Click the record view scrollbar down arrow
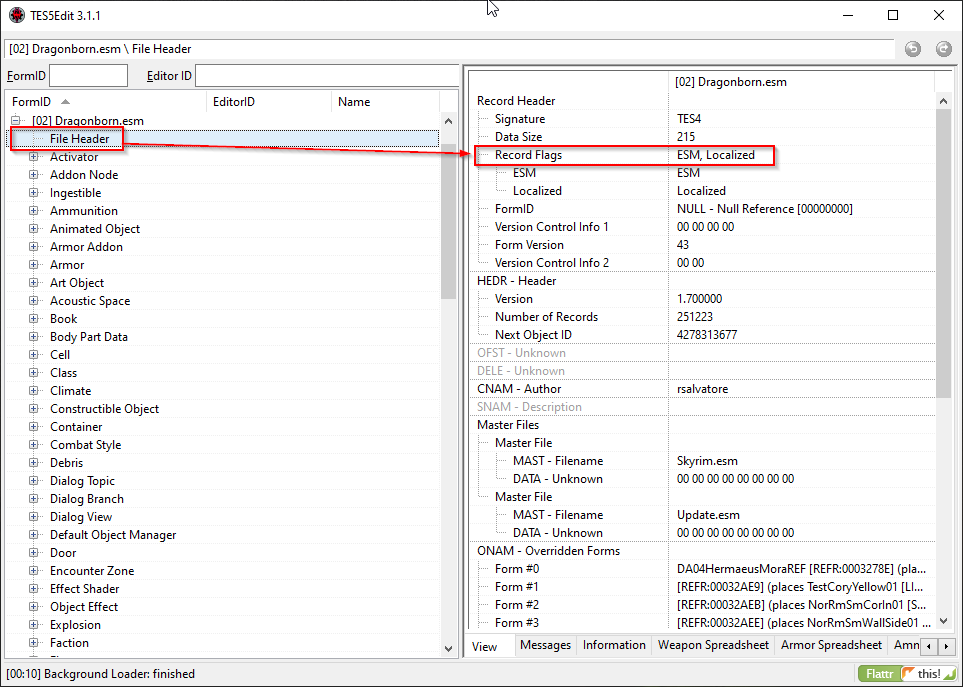 tap(943, 621)
